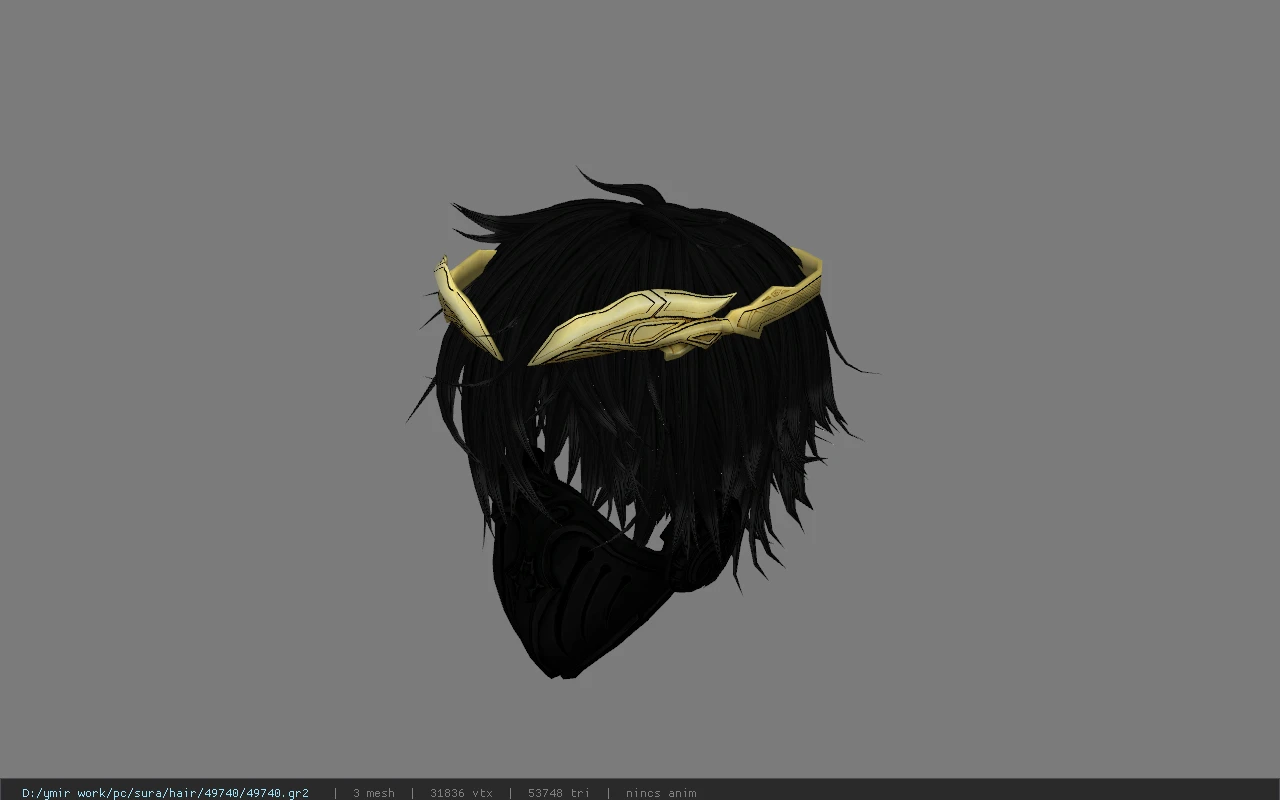Click the '53748 tri' triangle count
The image size is (1280, 800).
coord(559,793)
